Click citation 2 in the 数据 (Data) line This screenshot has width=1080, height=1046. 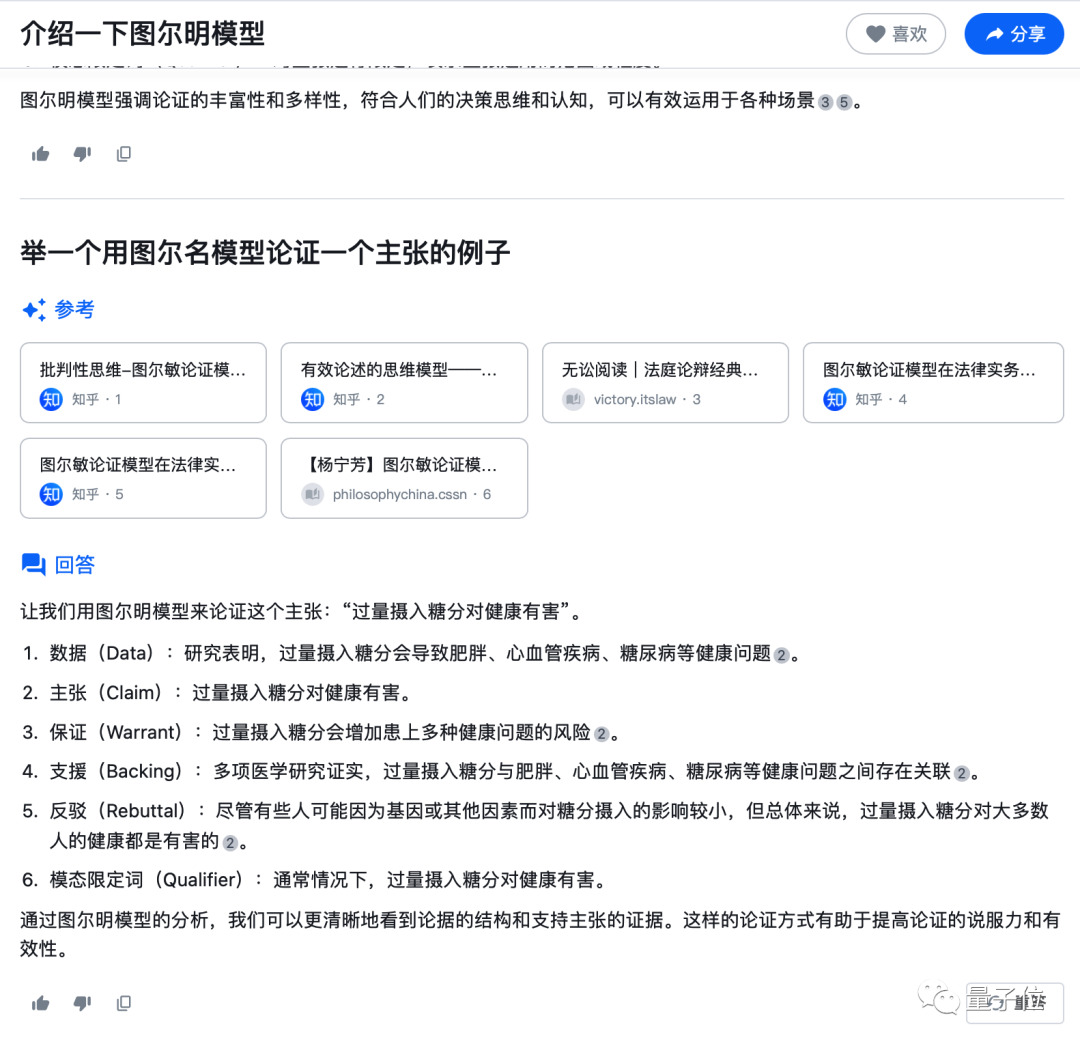pyautogui.click(x=781, y=655)
